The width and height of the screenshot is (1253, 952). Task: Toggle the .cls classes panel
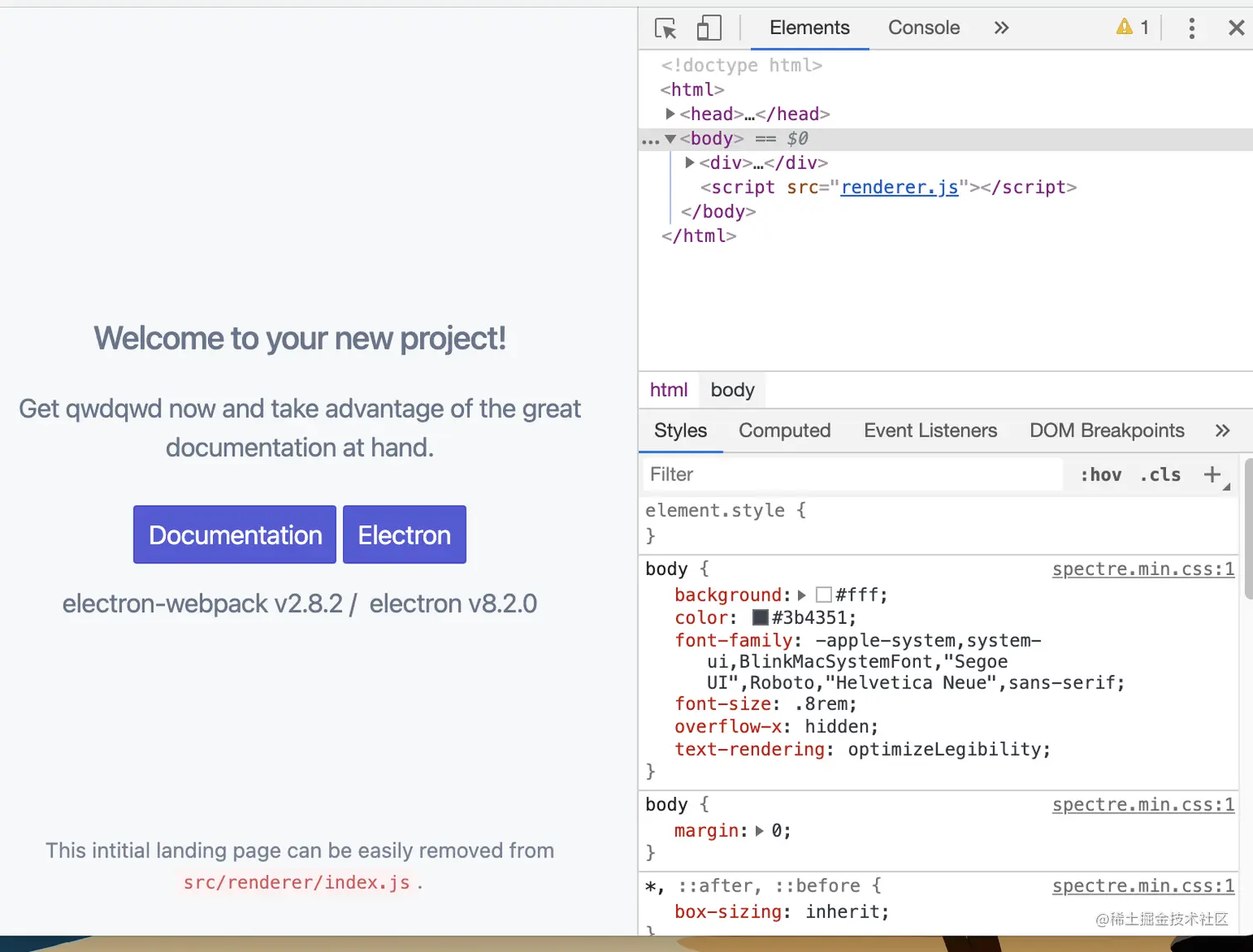tap(1160, 475)
